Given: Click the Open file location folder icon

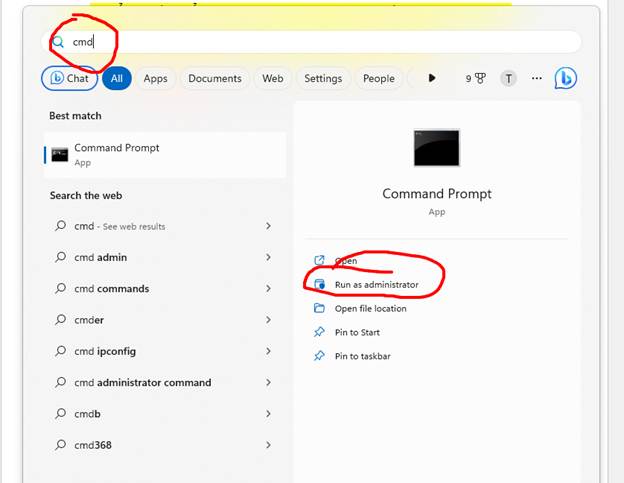Looking at the screenshot, I should point(319,308).
